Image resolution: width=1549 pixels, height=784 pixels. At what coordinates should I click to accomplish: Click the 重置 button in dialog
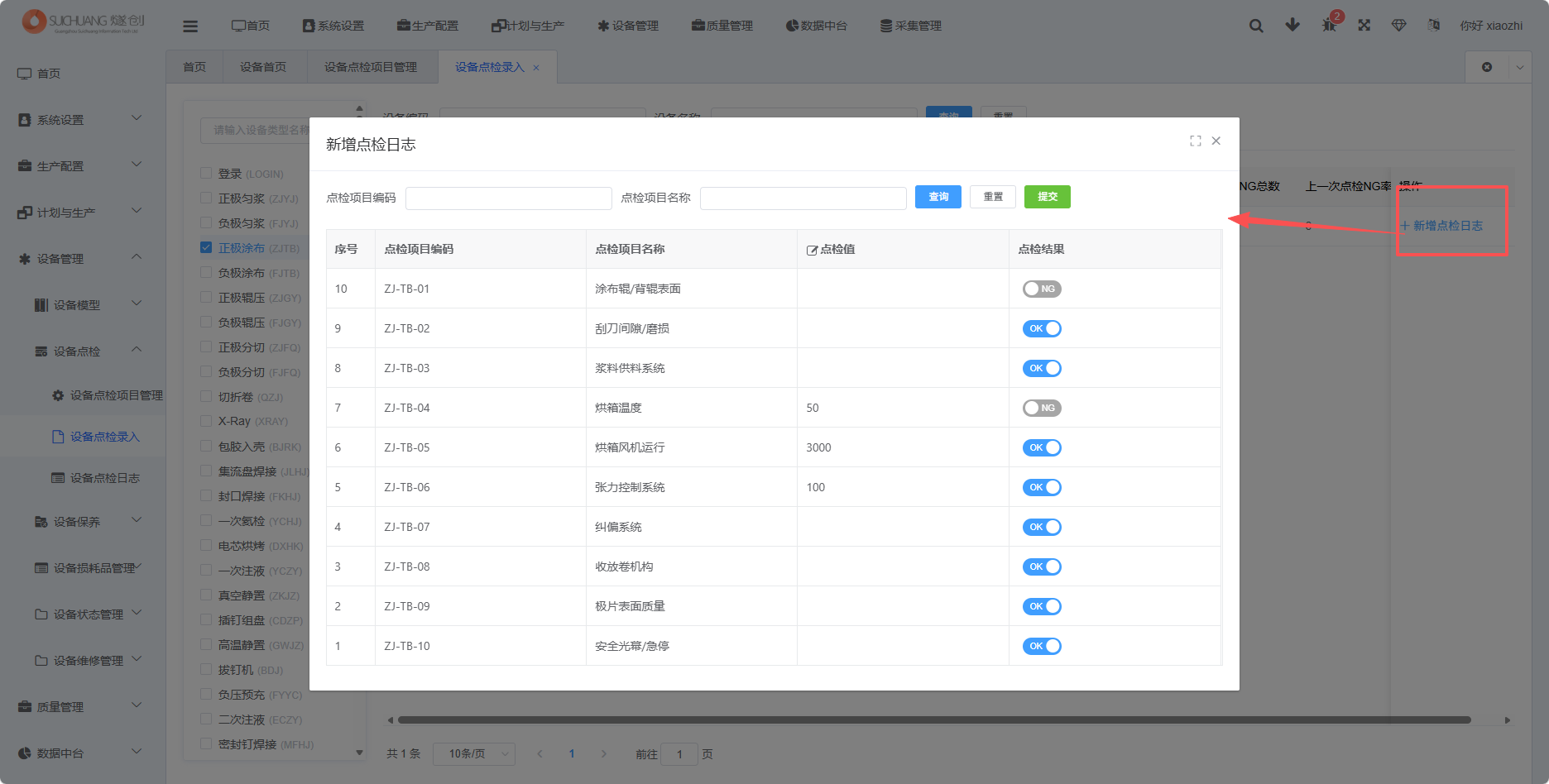click(993, 197)
